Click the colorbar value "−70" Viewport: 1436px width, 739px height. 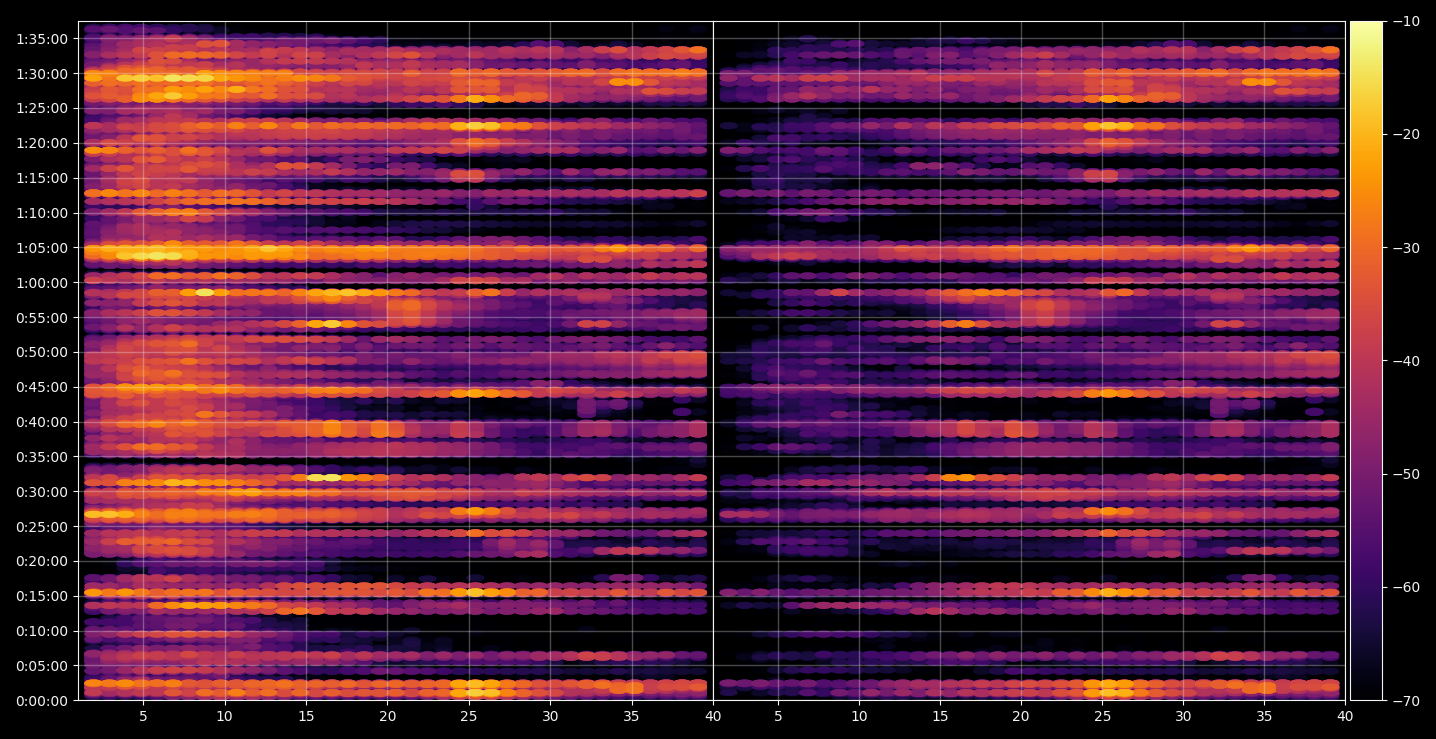click(x=1405, y=700)
